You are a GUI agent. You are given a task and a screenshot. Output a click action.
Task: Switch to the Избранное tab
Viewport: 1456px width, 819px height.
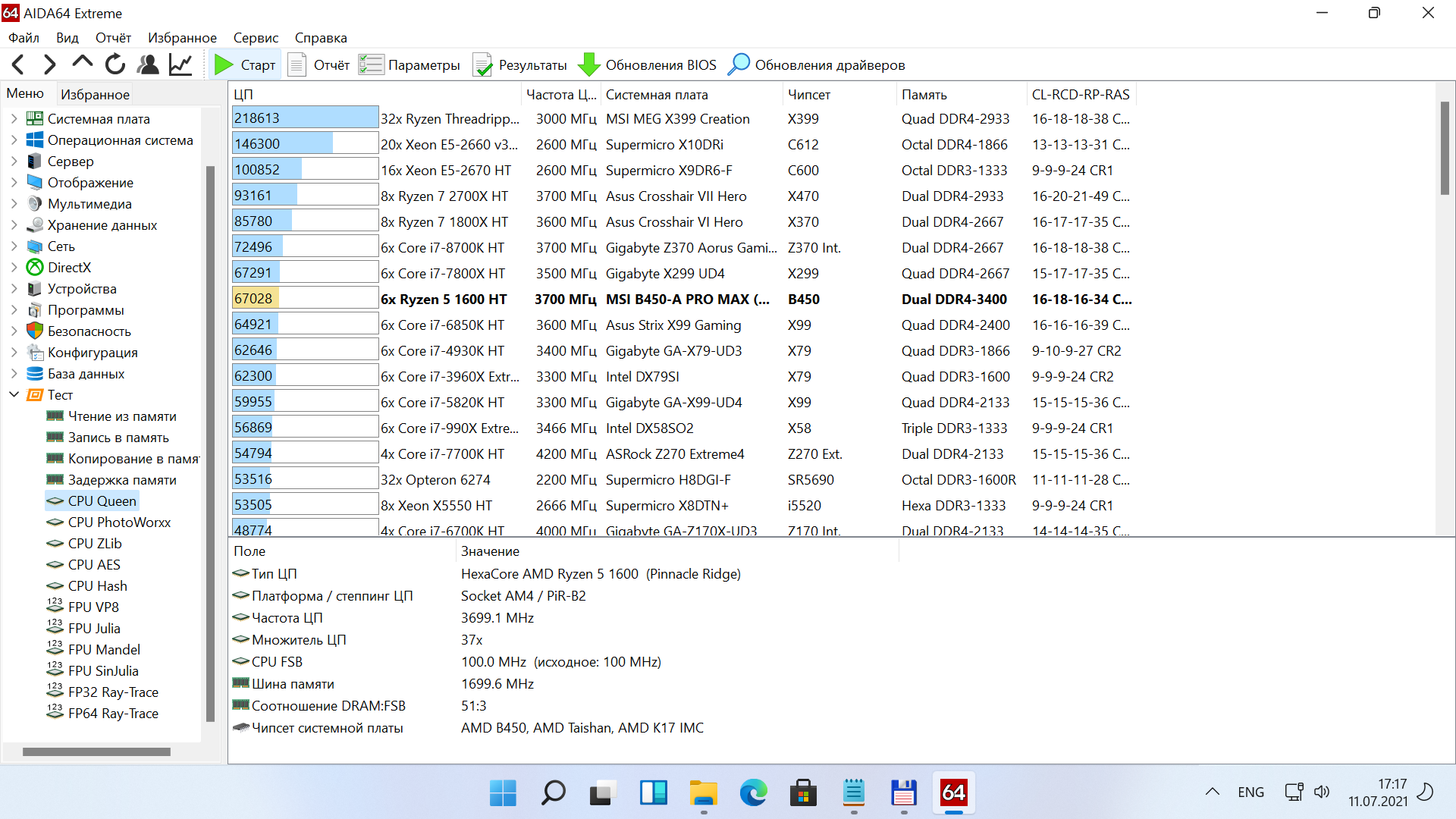(95, 95)
